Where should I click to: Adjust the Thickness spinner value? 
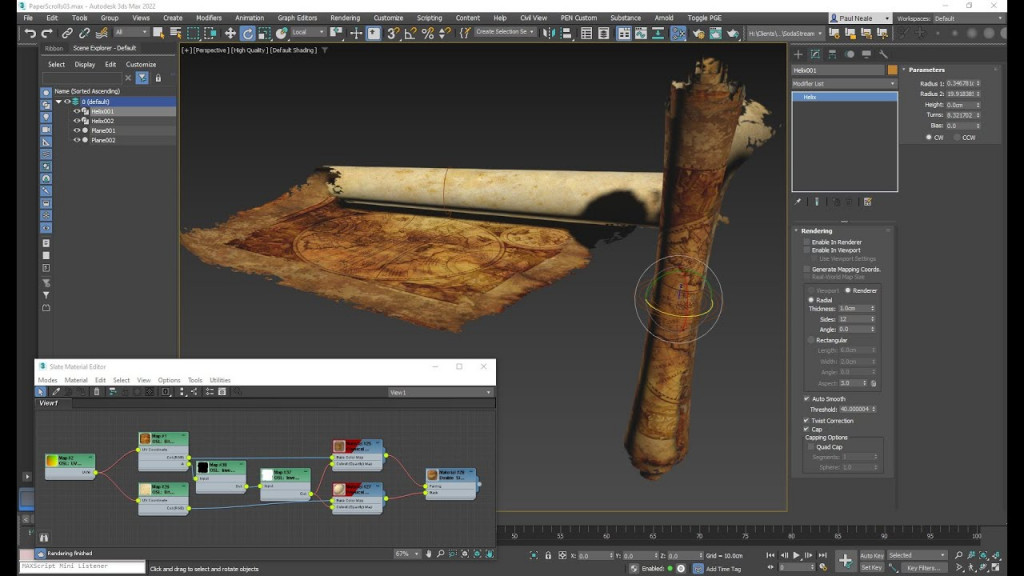(x=873, y=309)
